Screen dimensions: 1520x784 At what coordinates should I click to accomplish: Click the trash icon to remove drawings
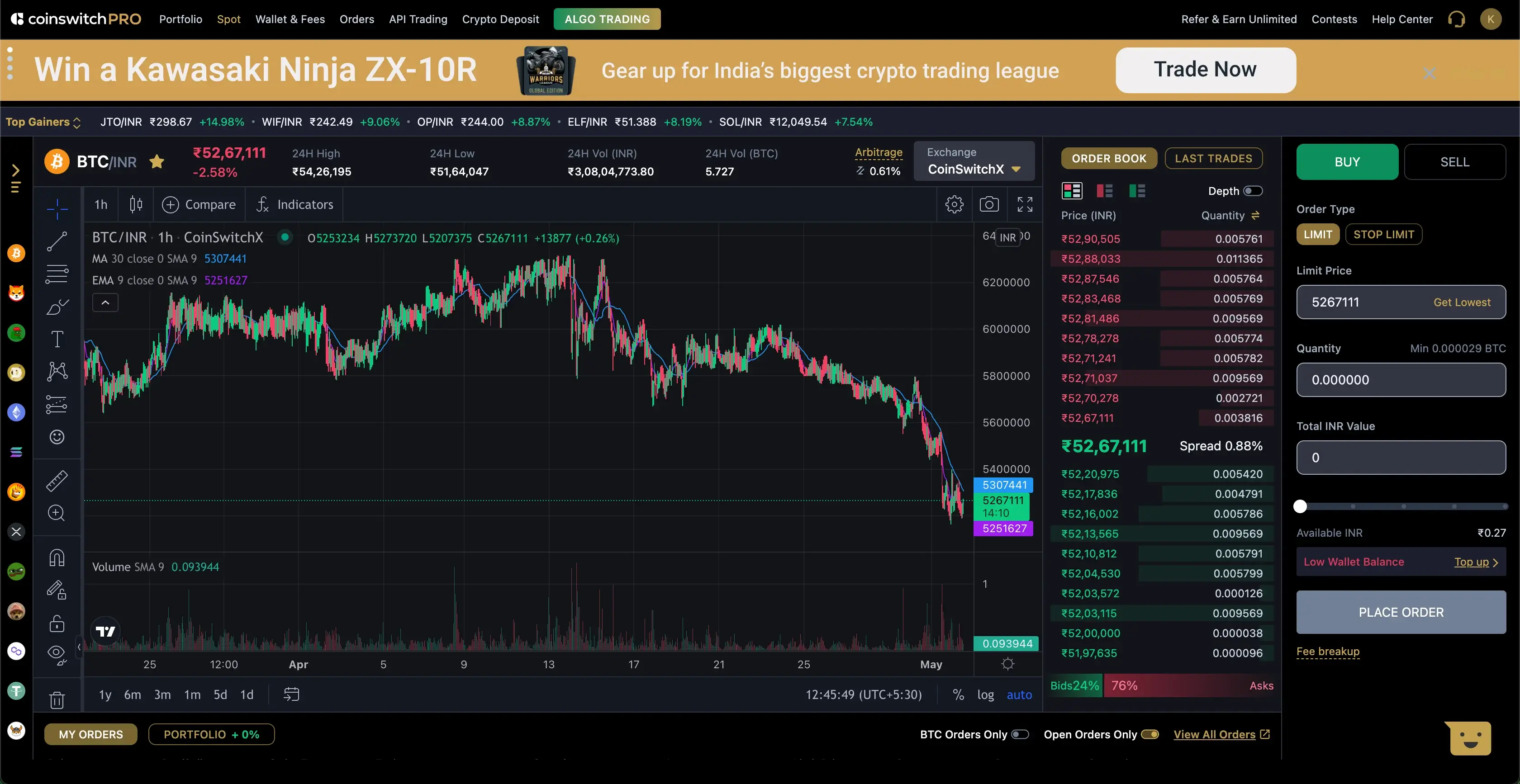(x=57, y=699)
